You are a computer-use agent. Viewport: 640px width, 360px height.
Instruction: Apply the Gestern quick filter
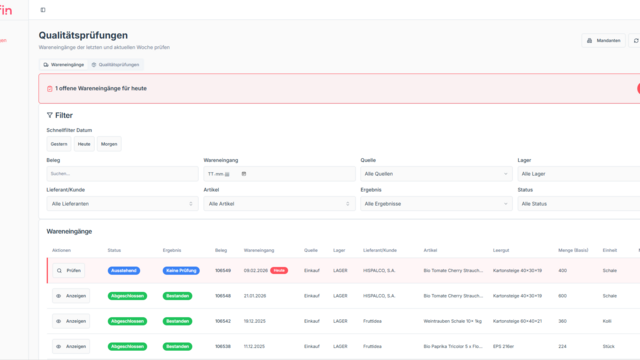[x=59, y=144]
